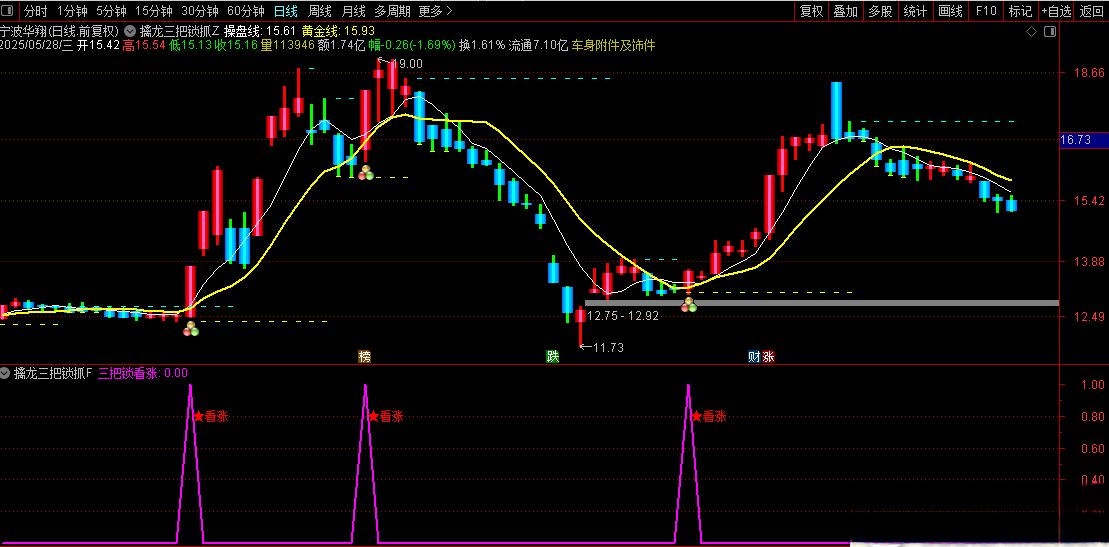Switch to the 周线 weekly tab
Image resolution: width=1109 pixels, height=547 pixels.
coord(320,11)
